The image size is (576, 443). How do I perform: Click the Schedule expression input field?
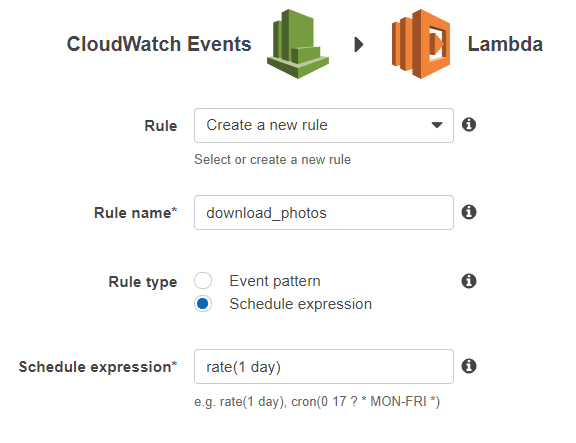tap(324, 366)
